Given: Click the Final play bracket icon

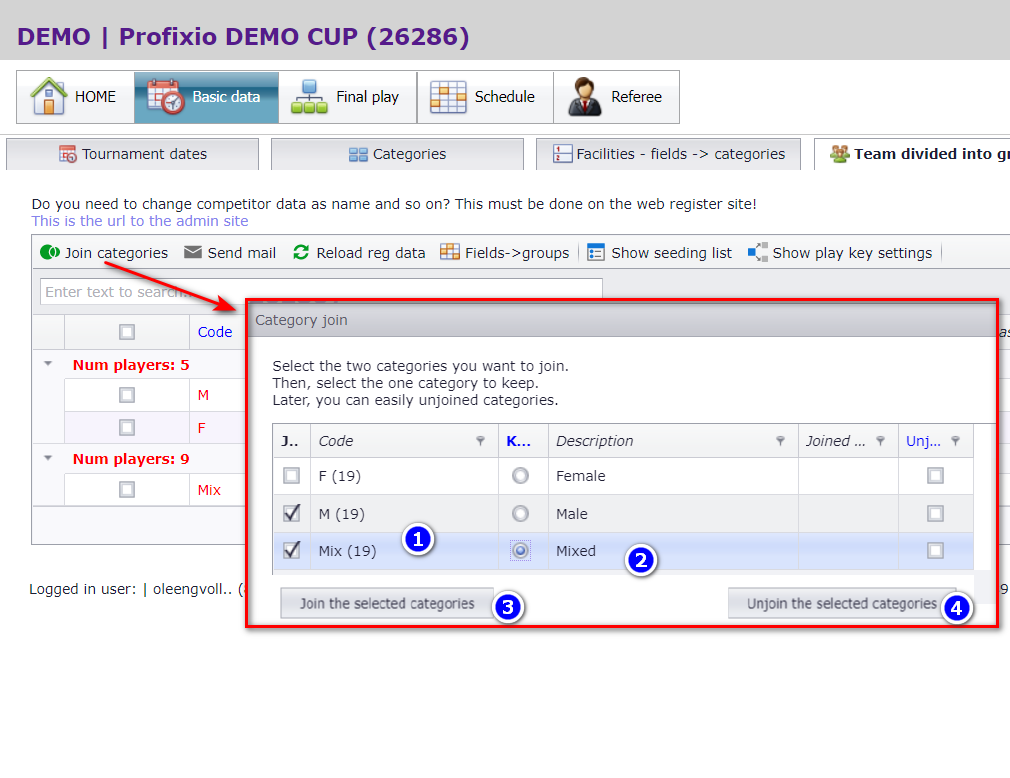Looking at the screenshot, I should pyautogui.click(x=309, y=97).
